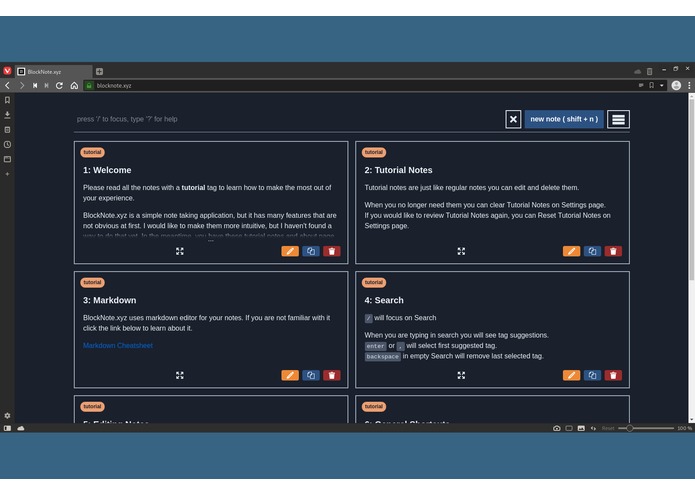Trash the '3: Markdown' note
The height and width of the screenshot is (494, 695).
[332, 375]
